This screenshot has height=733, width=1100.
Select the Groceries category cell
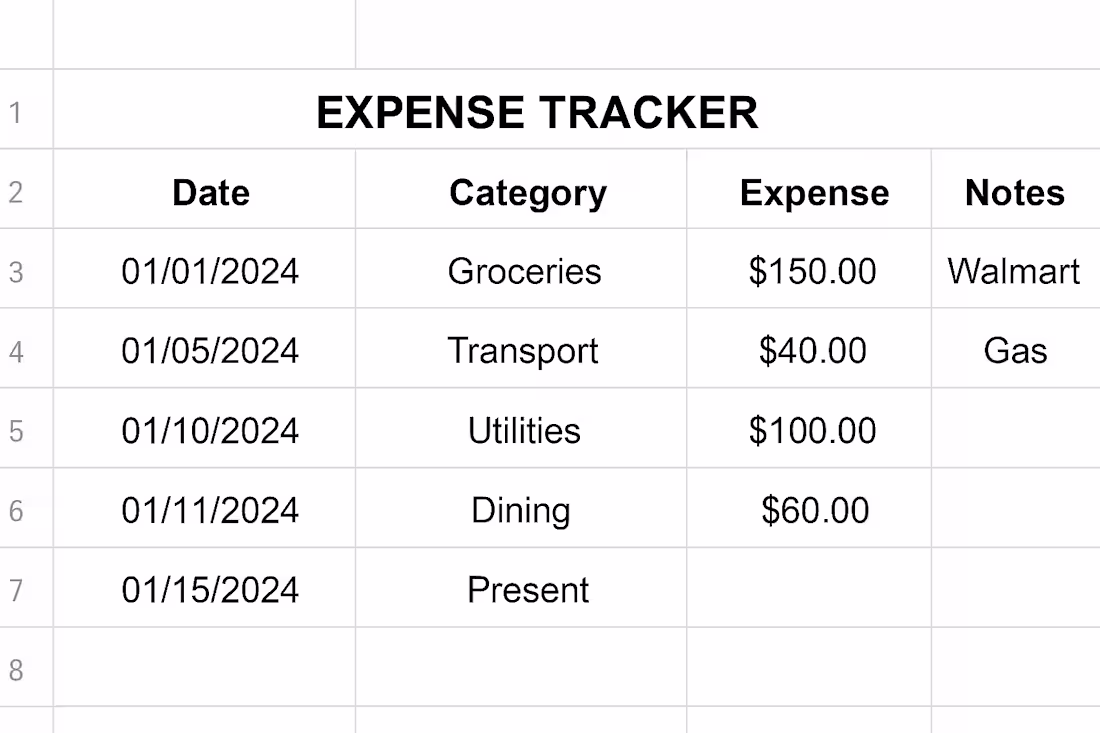point(524,271)
